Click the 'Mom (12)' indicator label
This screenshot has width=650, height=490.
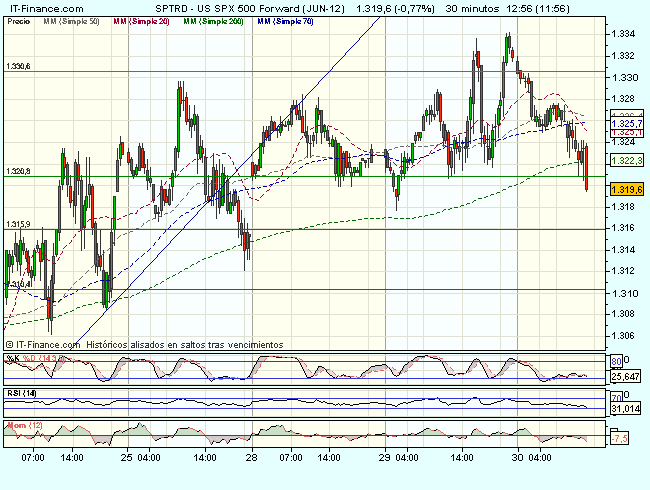click(25, 425)
